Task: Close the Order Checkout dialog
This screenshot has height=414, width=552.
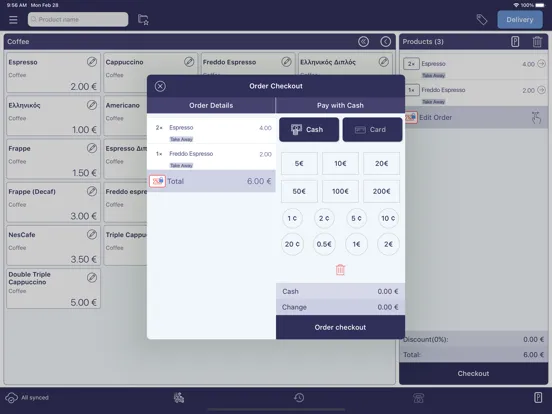Action: (x=160, y=86)
